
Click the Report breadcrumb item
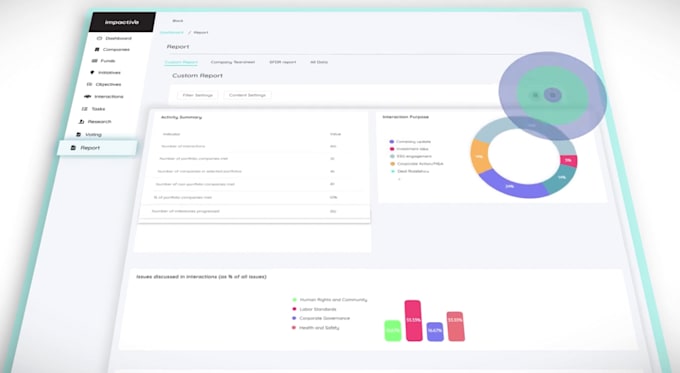(x=201, y=32)
